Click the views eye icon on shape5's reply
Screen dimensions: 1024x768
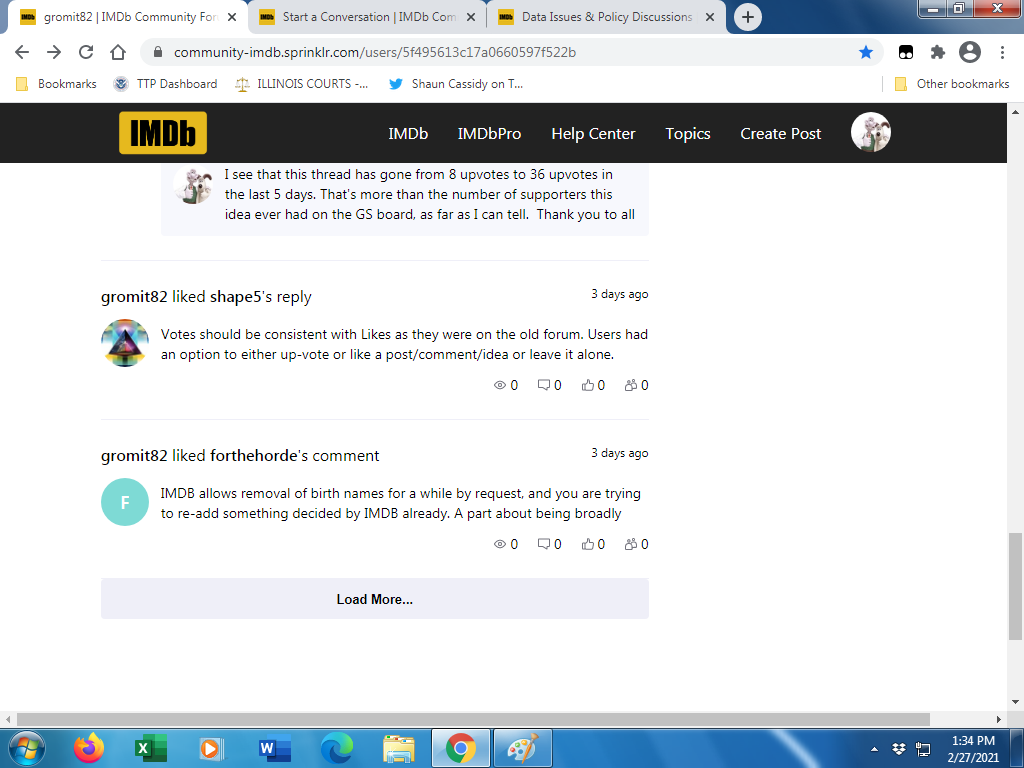coord(500,385)
